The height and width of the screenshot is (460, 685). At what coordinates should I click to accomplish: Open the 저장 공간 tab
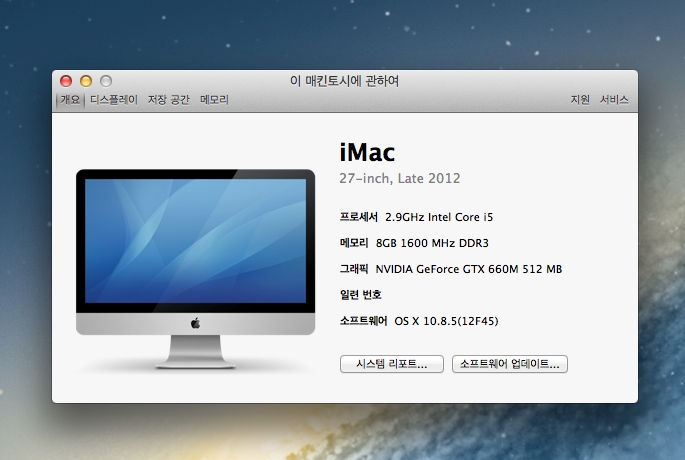click(169, 100)
